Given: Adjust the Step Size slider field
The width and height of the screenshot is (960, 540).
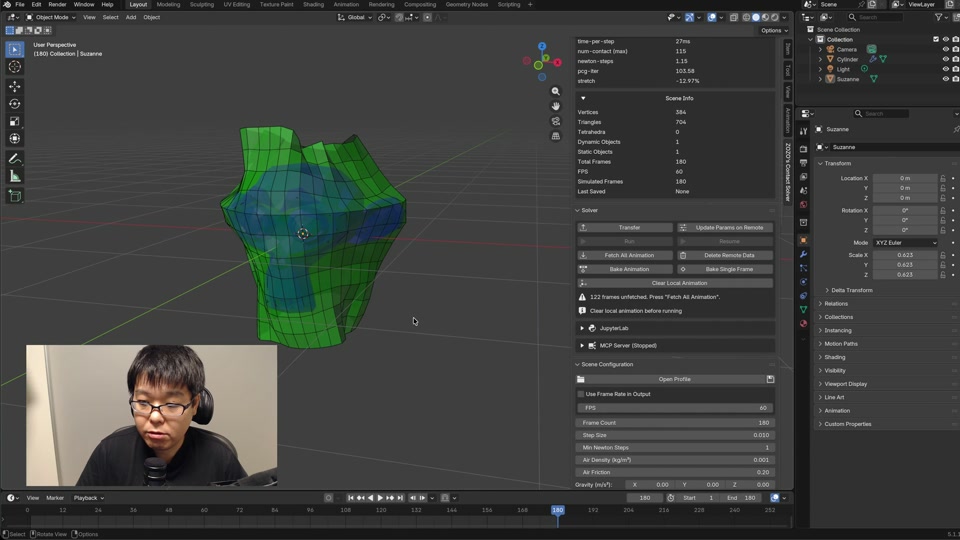Looking at the screenshot, I should coord(675,435).
